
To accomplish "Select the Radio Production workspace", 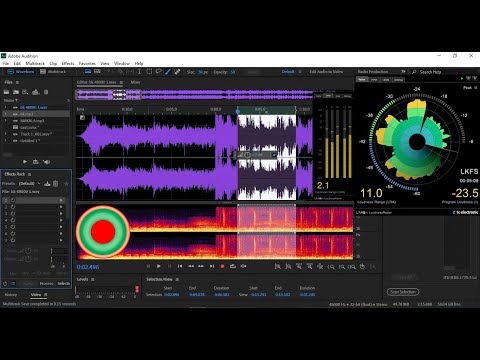I will (373, 72).
